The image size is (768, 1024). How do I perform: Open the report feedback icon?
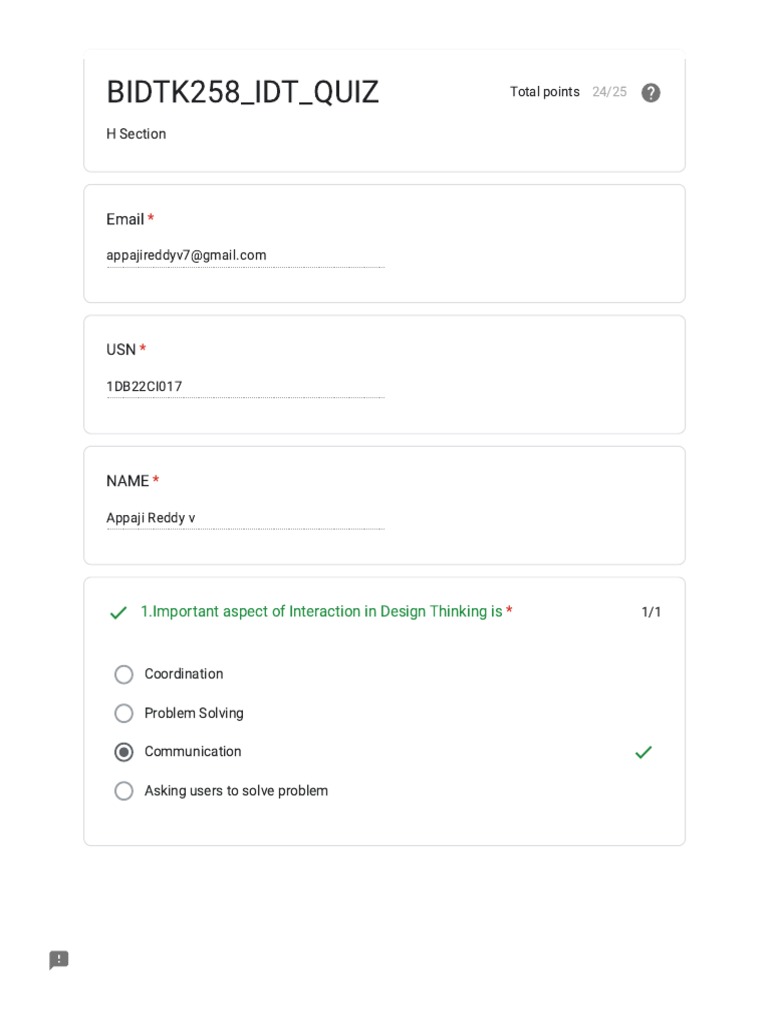pyautogui.click(x=59, y=960)
